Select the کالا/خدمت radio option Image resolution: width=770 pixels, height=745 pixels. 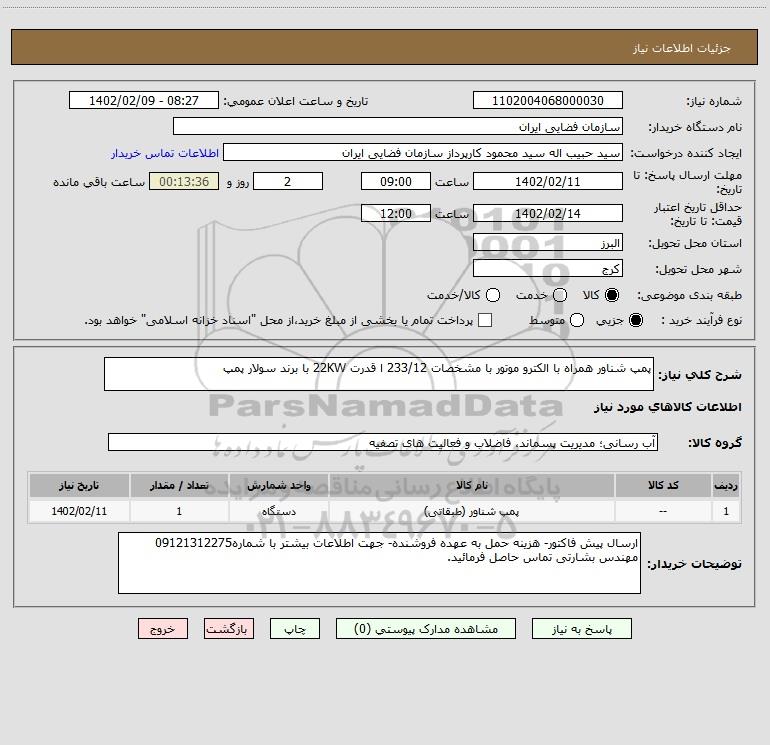[493, 295]
